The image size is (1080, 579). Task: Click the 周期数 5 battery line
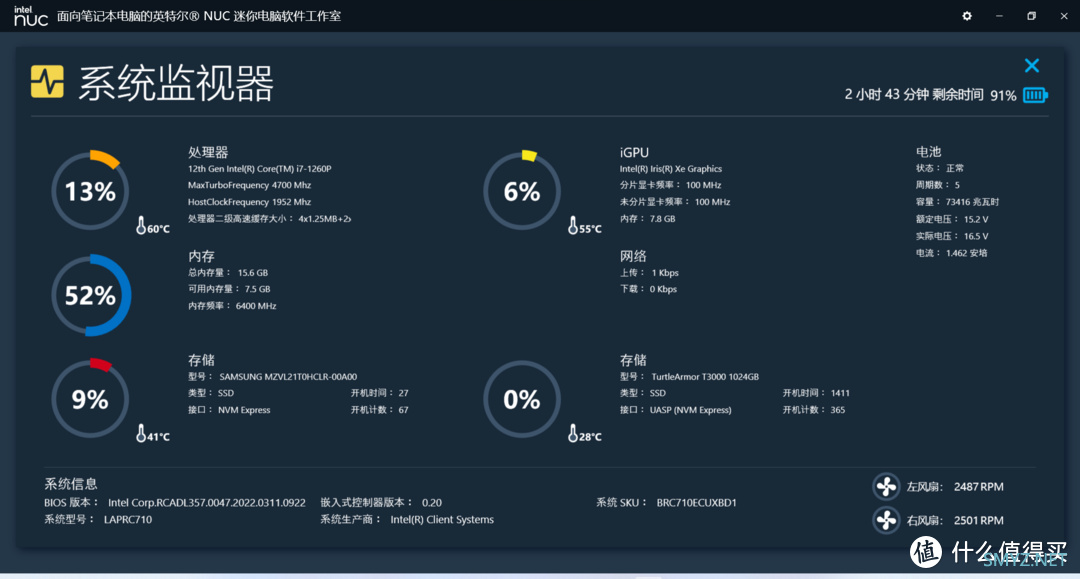[x=937, y=185]
